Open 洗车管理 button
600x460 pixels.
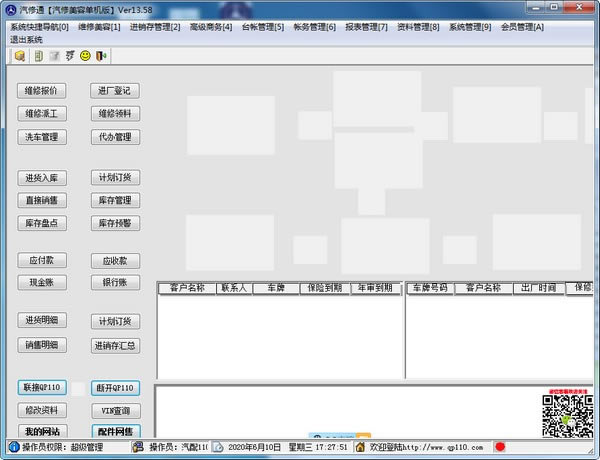(x=42, y=137)
